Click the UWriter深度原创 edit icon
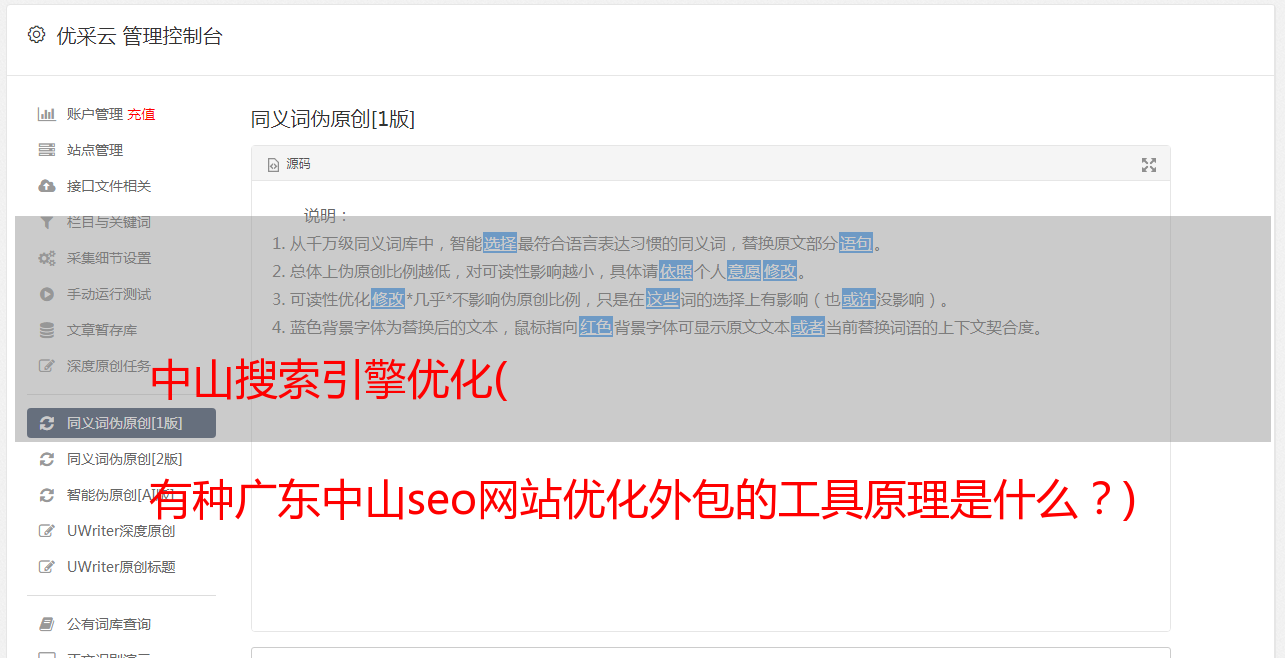This screenshot has height=658, width=1285. 46,531
